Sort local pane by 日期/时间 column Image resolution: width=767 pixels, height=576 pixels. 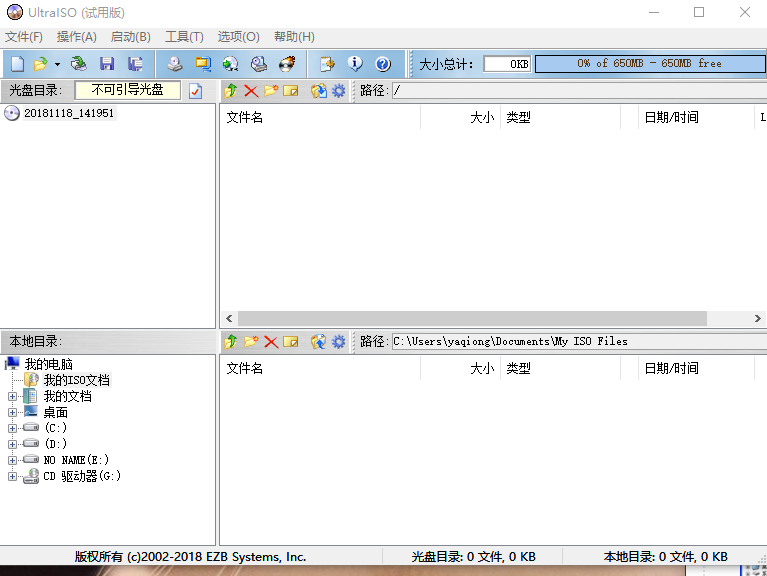(697, 368)
